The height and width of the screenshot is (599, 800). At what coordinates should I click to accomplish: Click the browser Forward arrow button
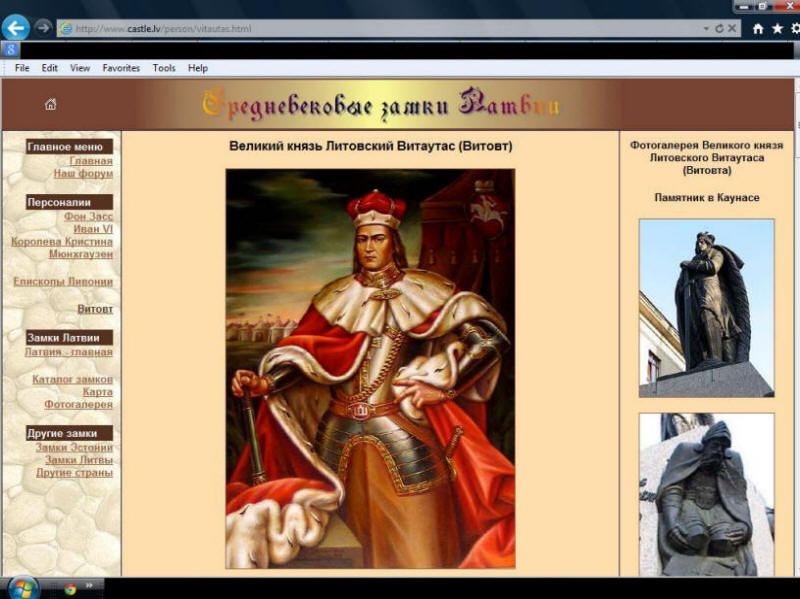point(44,28)
